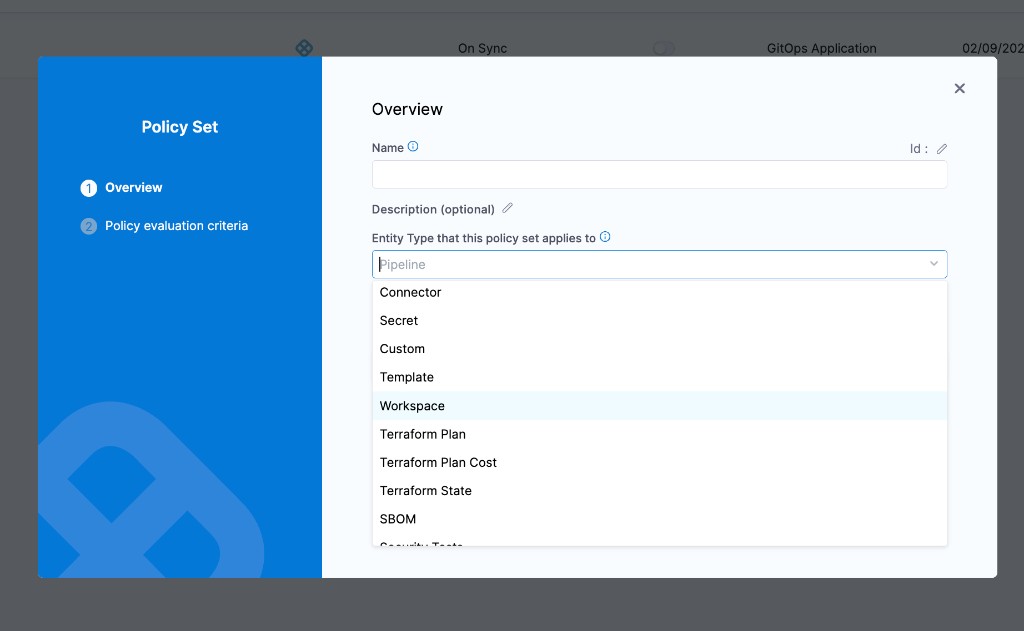The image size is (1024, 631).
Task: Click the pencil icon next to Description (optional)
Action: click(x=507, y=208)
